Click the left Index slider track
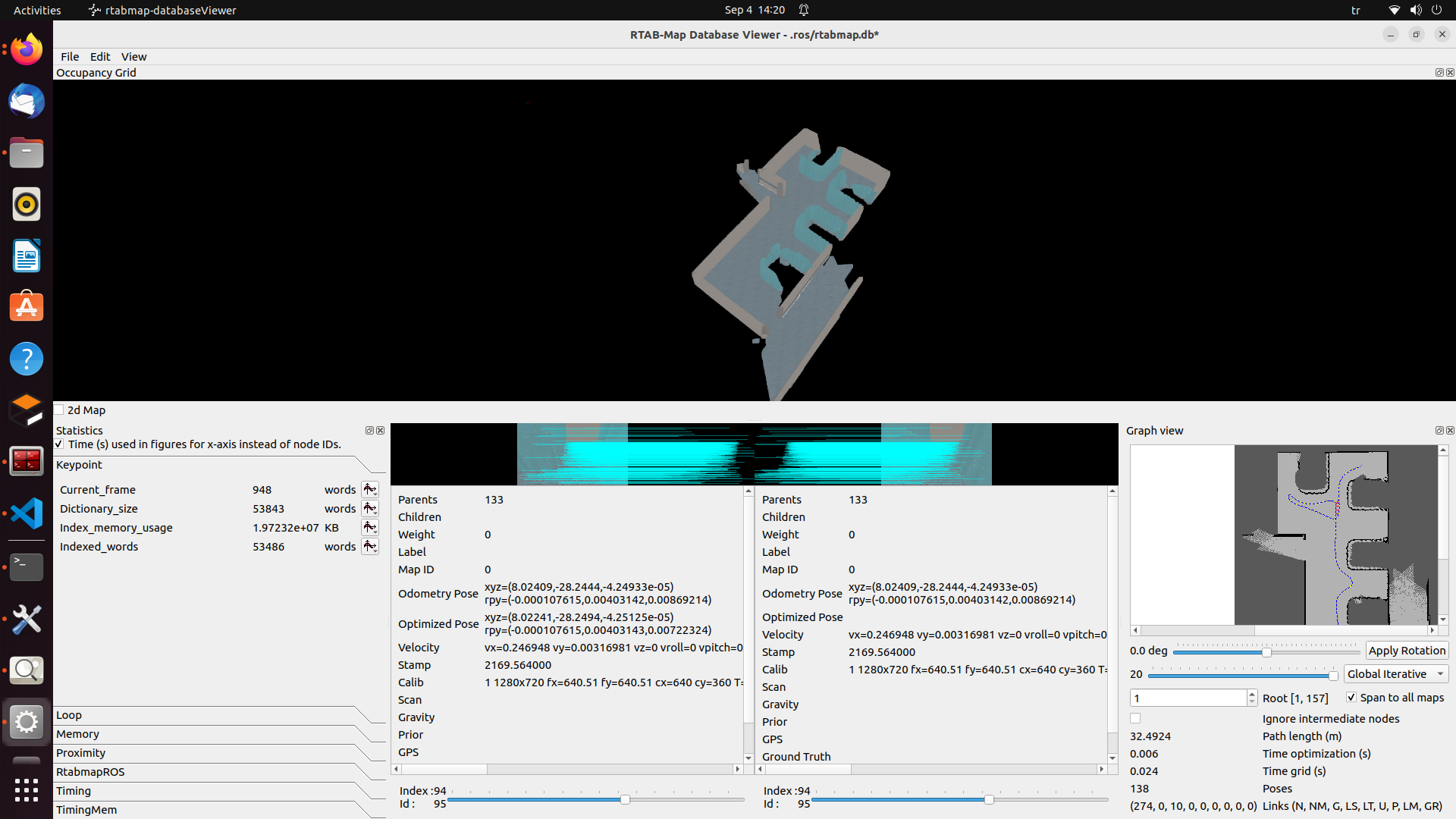The image size is (1456, 819). tap(531, 799)
